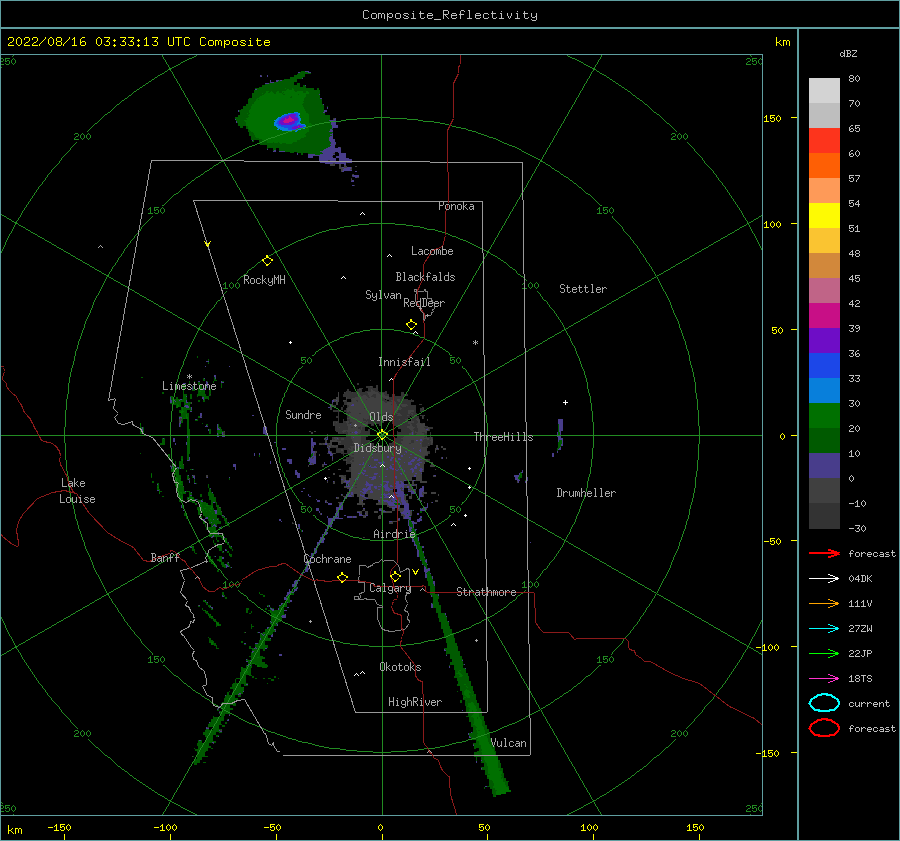Click the cyan 27ZW arrow icon
The height and width of the screenshot is (841, 900).
tap(824, 629)
